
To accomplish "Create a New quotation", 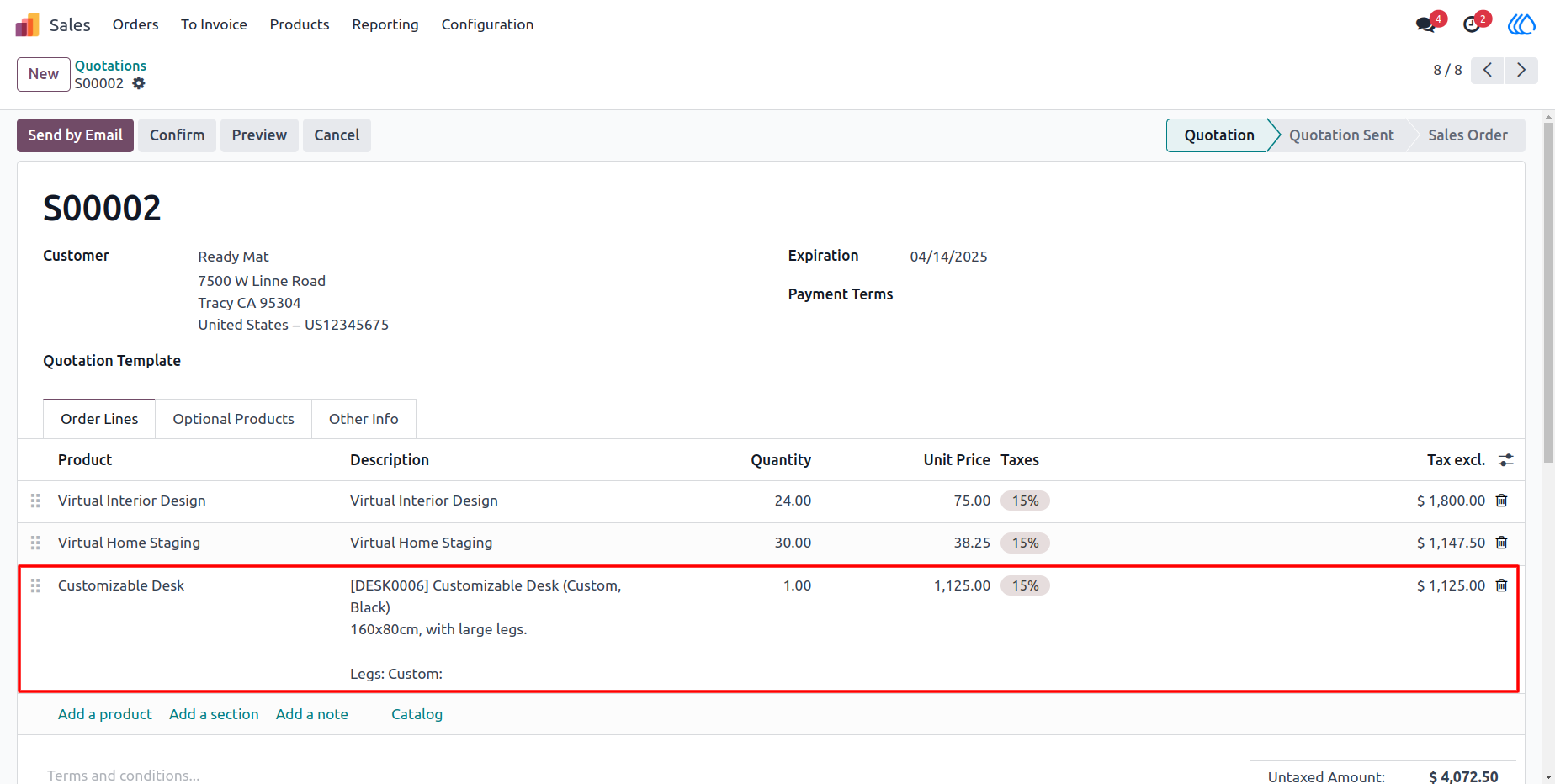I will pyautogui.click(x=44, y=74).
